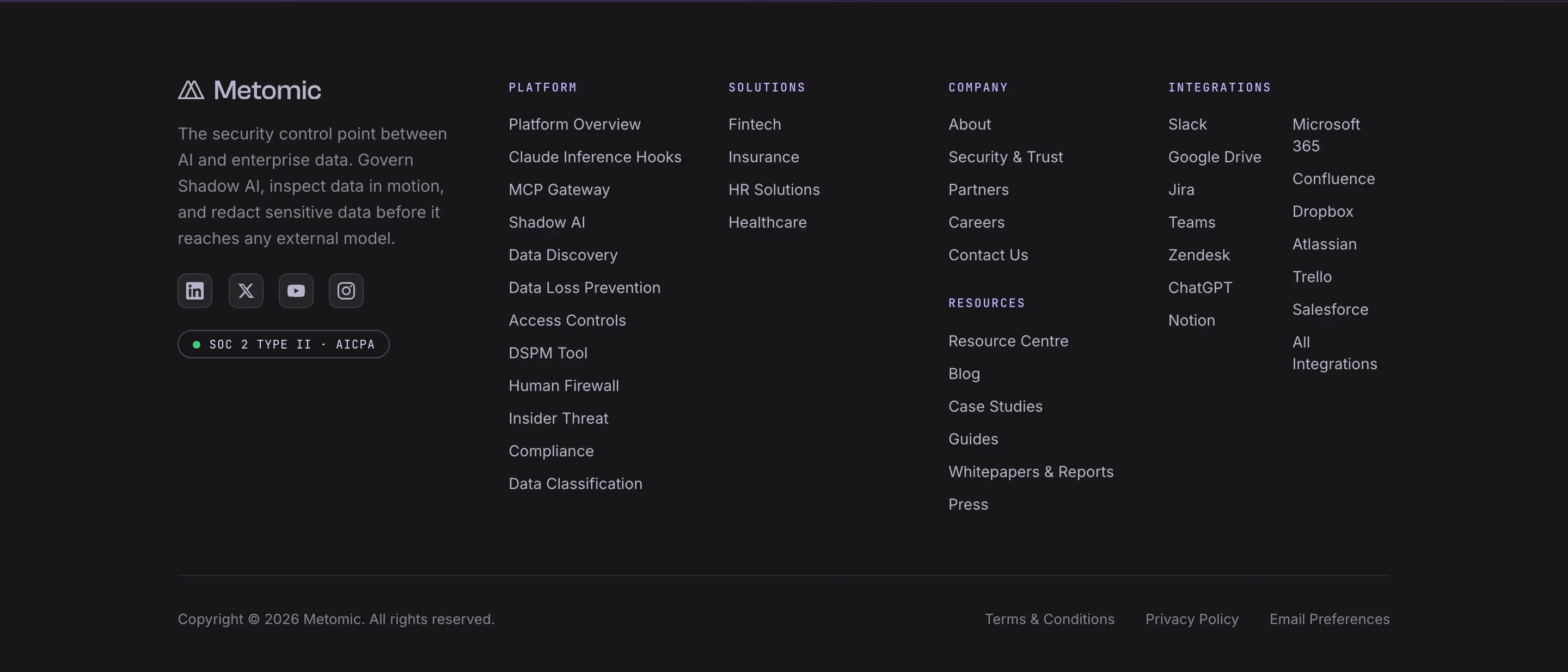
Task: Open HR Solutions page
Action: point(774,190)
